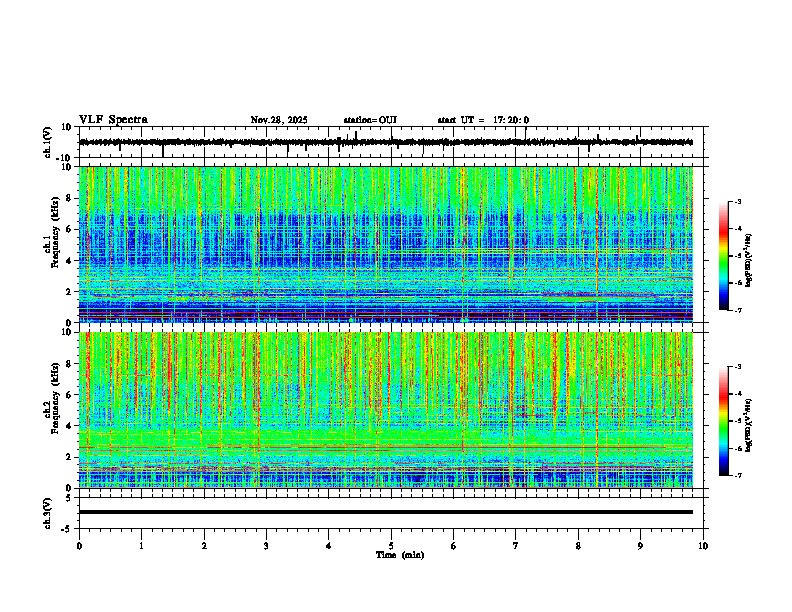Click the time axis tick label "10"

tap(703, 546)
